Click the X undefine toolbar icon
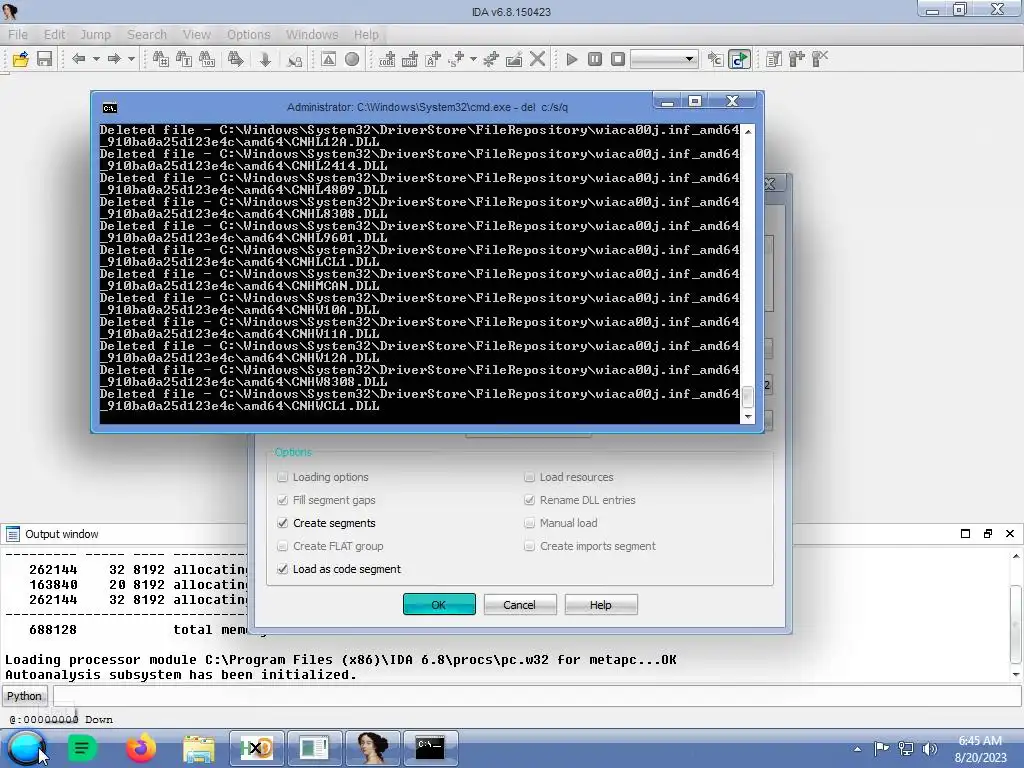 (537, 59)
